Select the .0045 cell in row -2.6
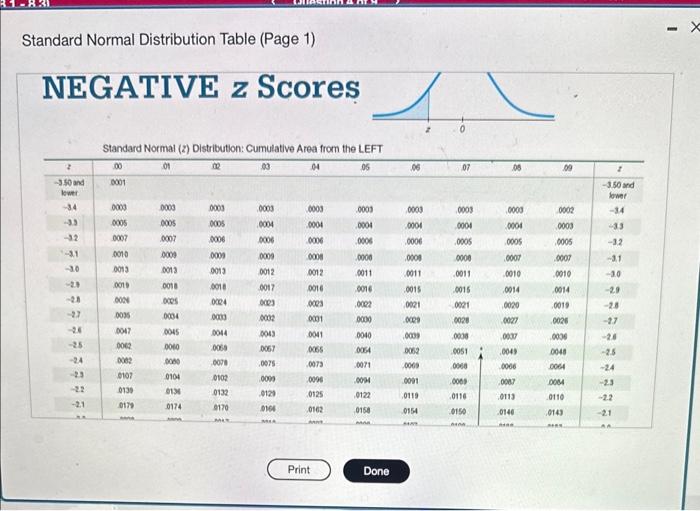This screenshot has height=511, width=700. 171,332
